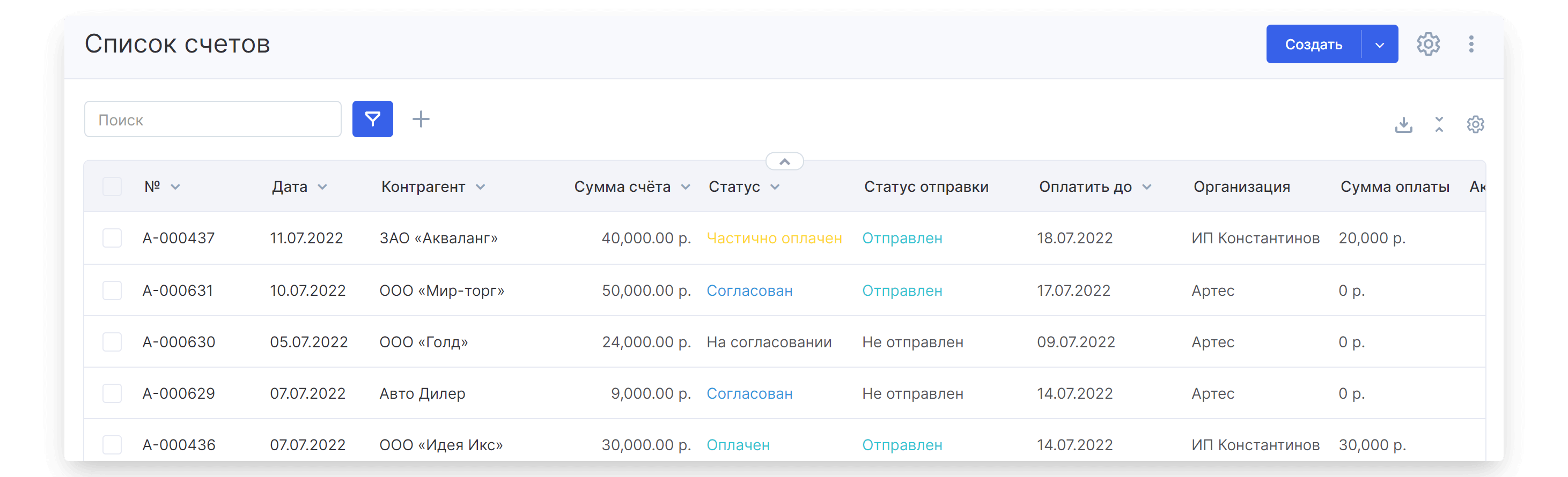Collapse filter panel with up chevron
This screenshot has height=477, width=1568.
784,162
